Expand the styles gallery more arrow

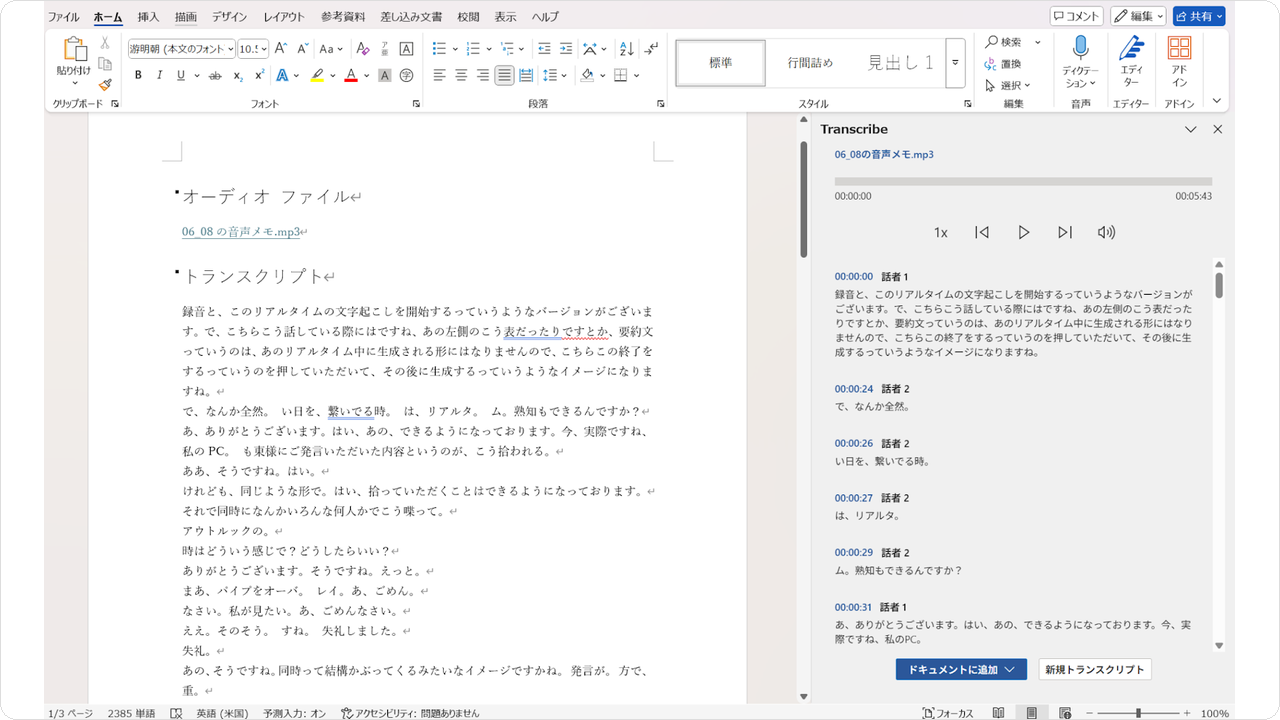pos(955,62)
